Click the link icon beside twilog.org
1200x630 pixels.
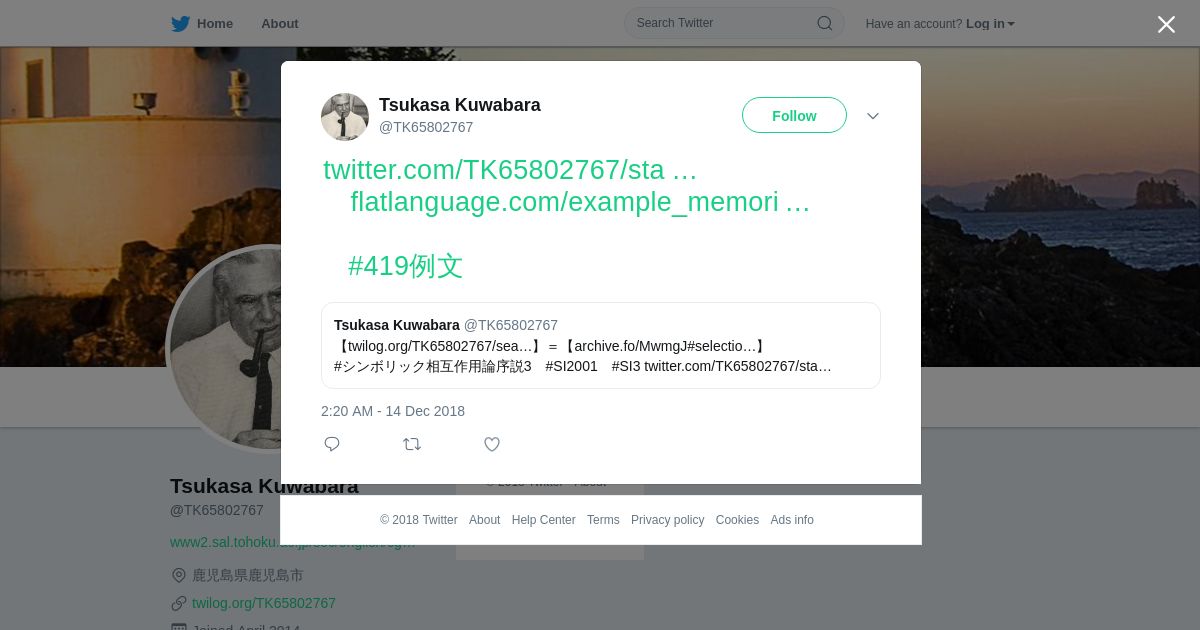[x=179, y=603]
